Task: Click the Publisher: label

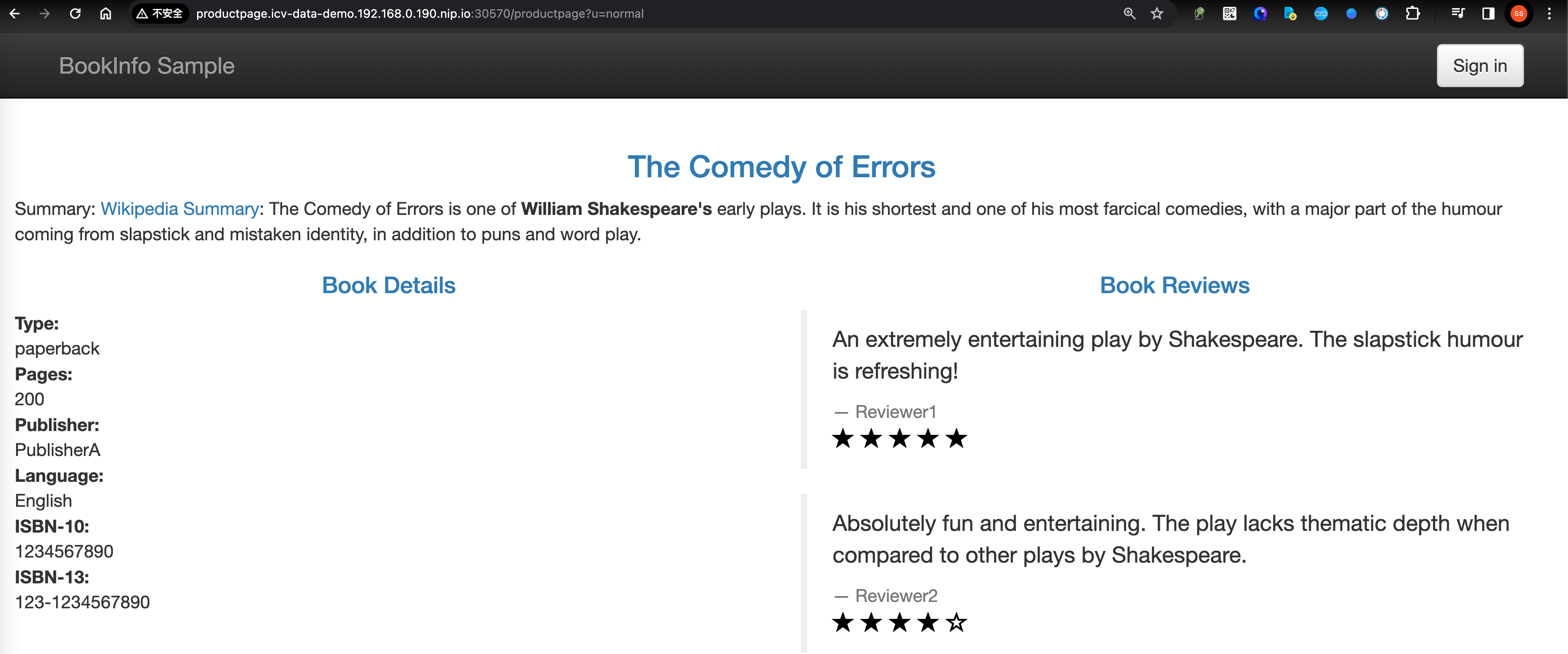Action: point(57,424)
